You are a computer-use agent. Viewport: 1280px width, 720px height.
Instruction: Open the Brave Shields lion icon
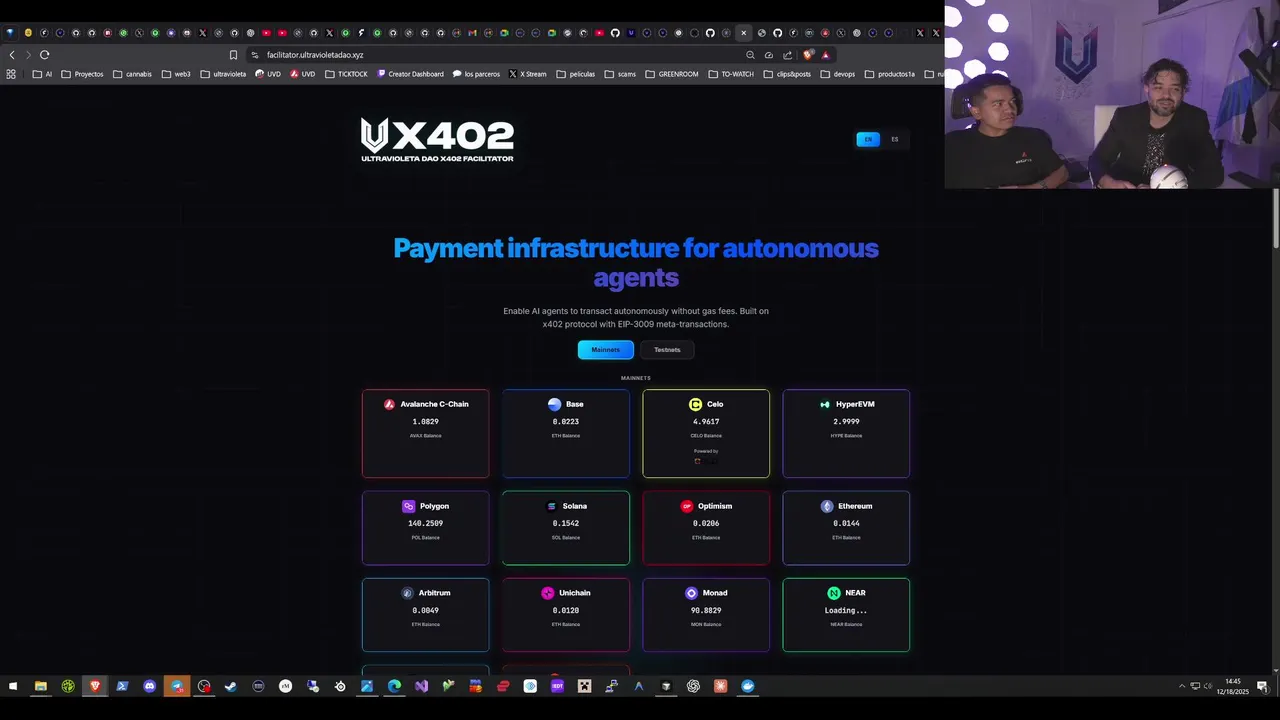pyautogui.click(x=808, y=55)
